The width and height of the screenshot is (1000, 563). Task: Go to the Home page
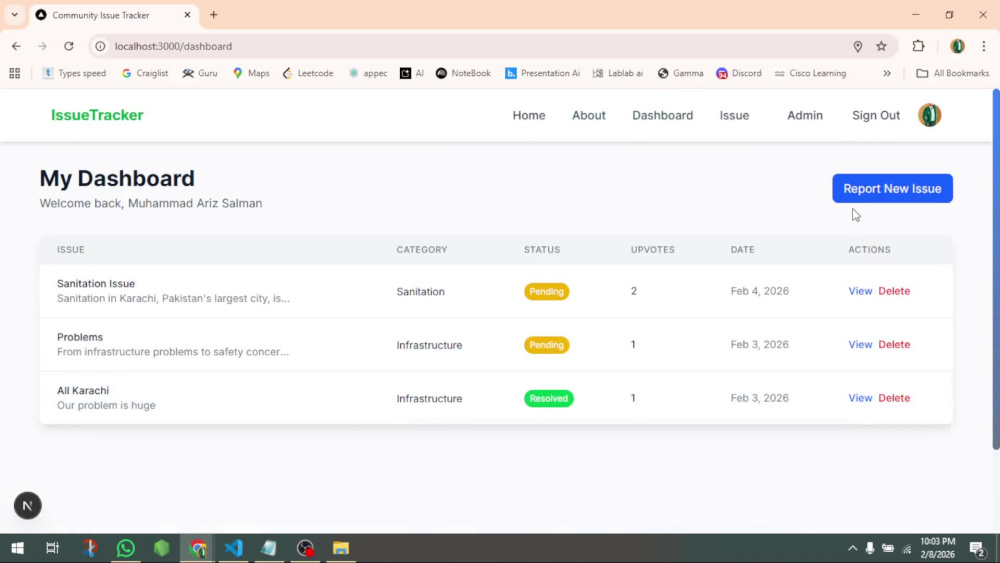point(529,115)
